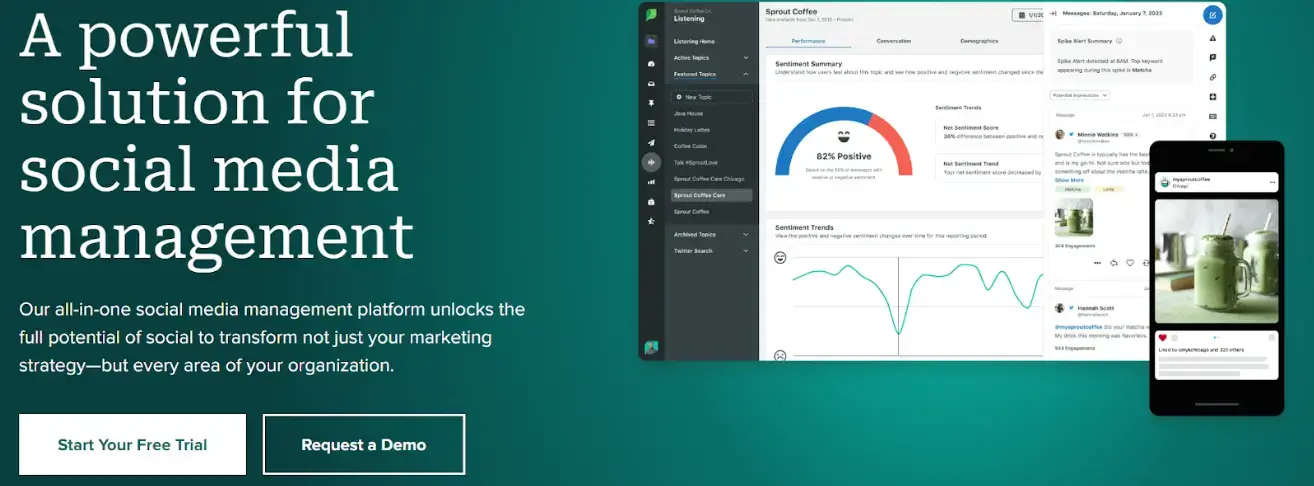This screenshot has height=486, width=1314.
Task: Click the sad face icon on Sentiment Trends
Action: tap(780, 355)
